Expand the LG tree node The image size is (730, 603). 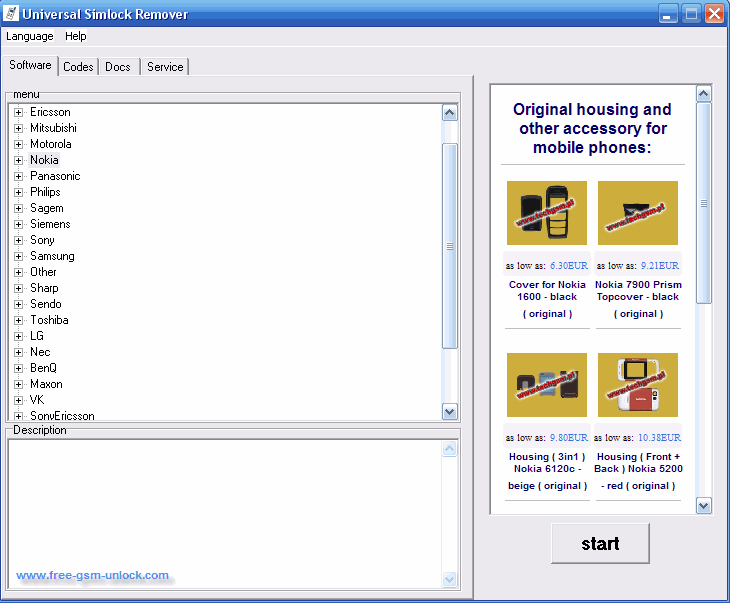(x=18, y=336)
